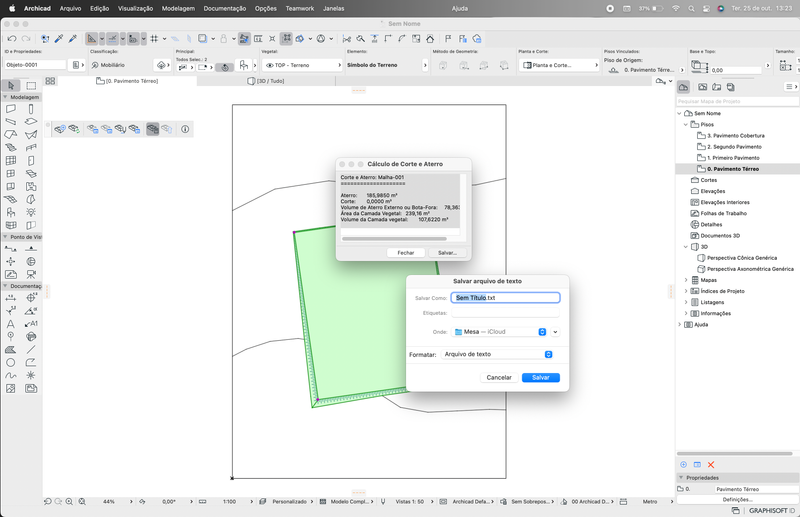Toggle snap guides button in toolbar

112,39
